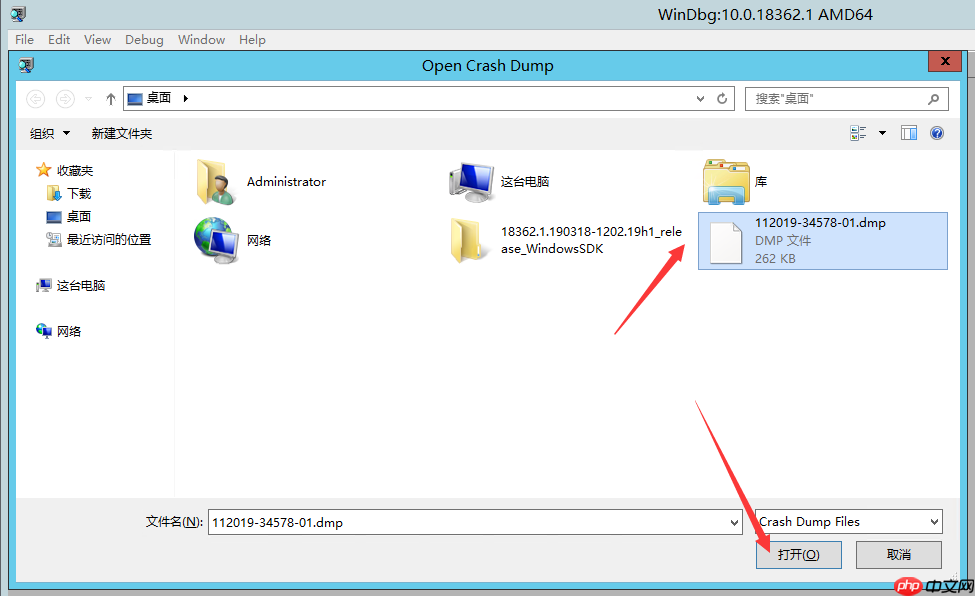Open the Window menu
975x596 pixels.
[201, 40]
